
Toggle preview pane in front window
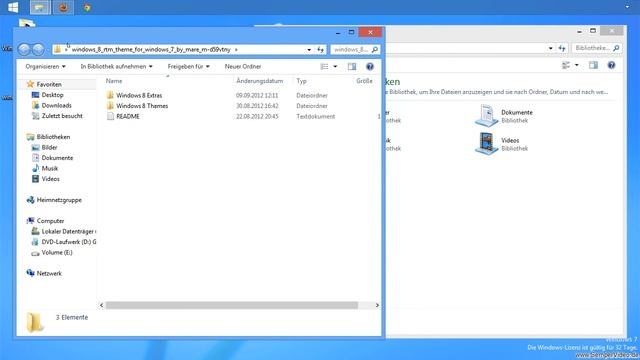352,67
